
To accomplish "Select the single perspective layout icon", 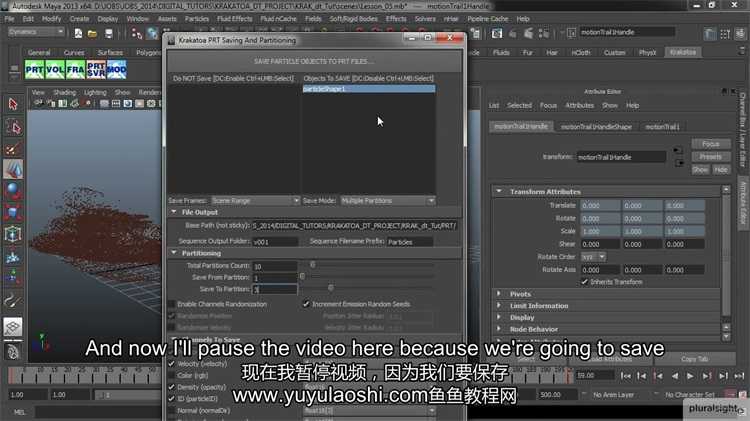I will [13, 327].
